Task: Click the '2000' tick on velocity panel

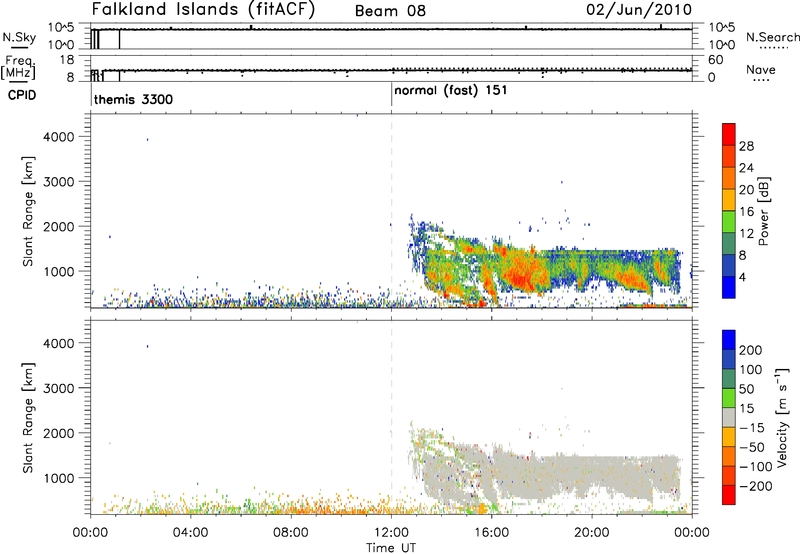Action: point(59,433)
